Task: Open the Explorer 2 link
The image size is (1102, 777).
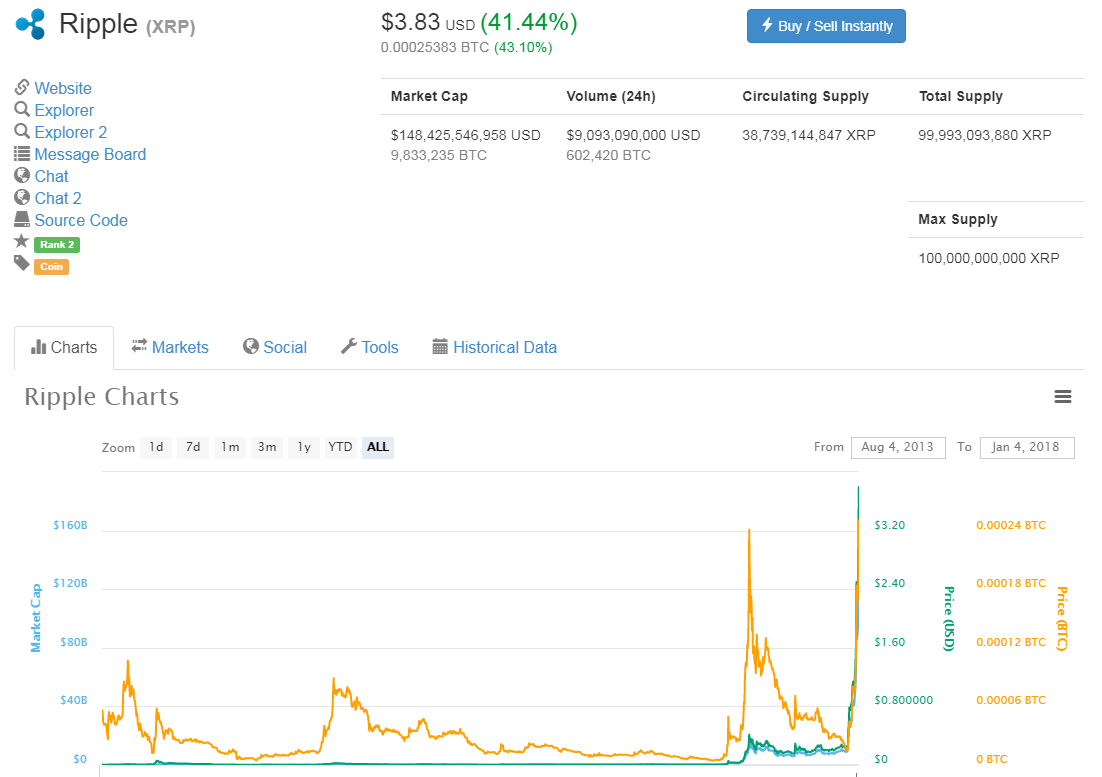Action: point(71,132)
